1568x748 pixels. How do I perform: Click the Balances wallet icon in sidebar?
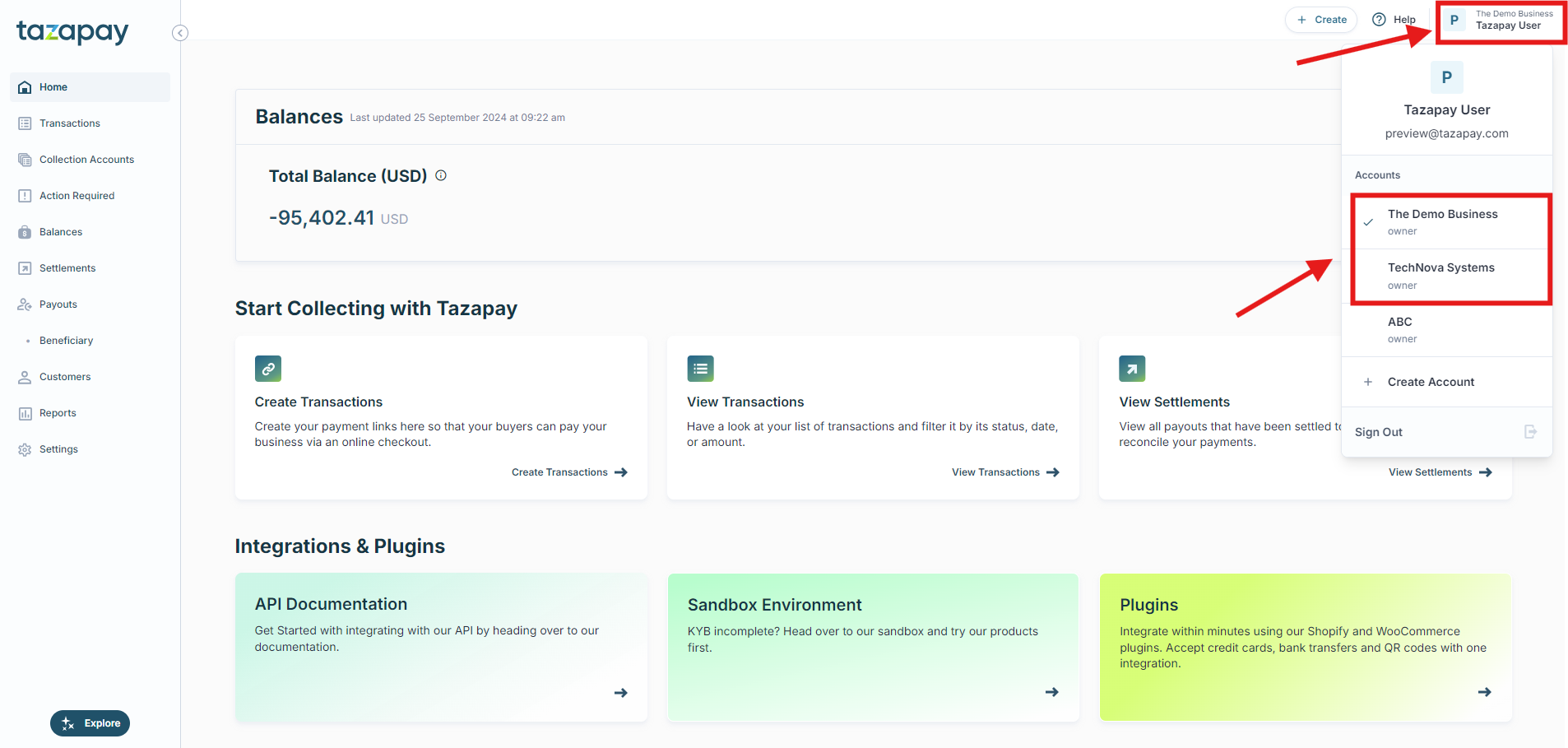pos(25,232)
